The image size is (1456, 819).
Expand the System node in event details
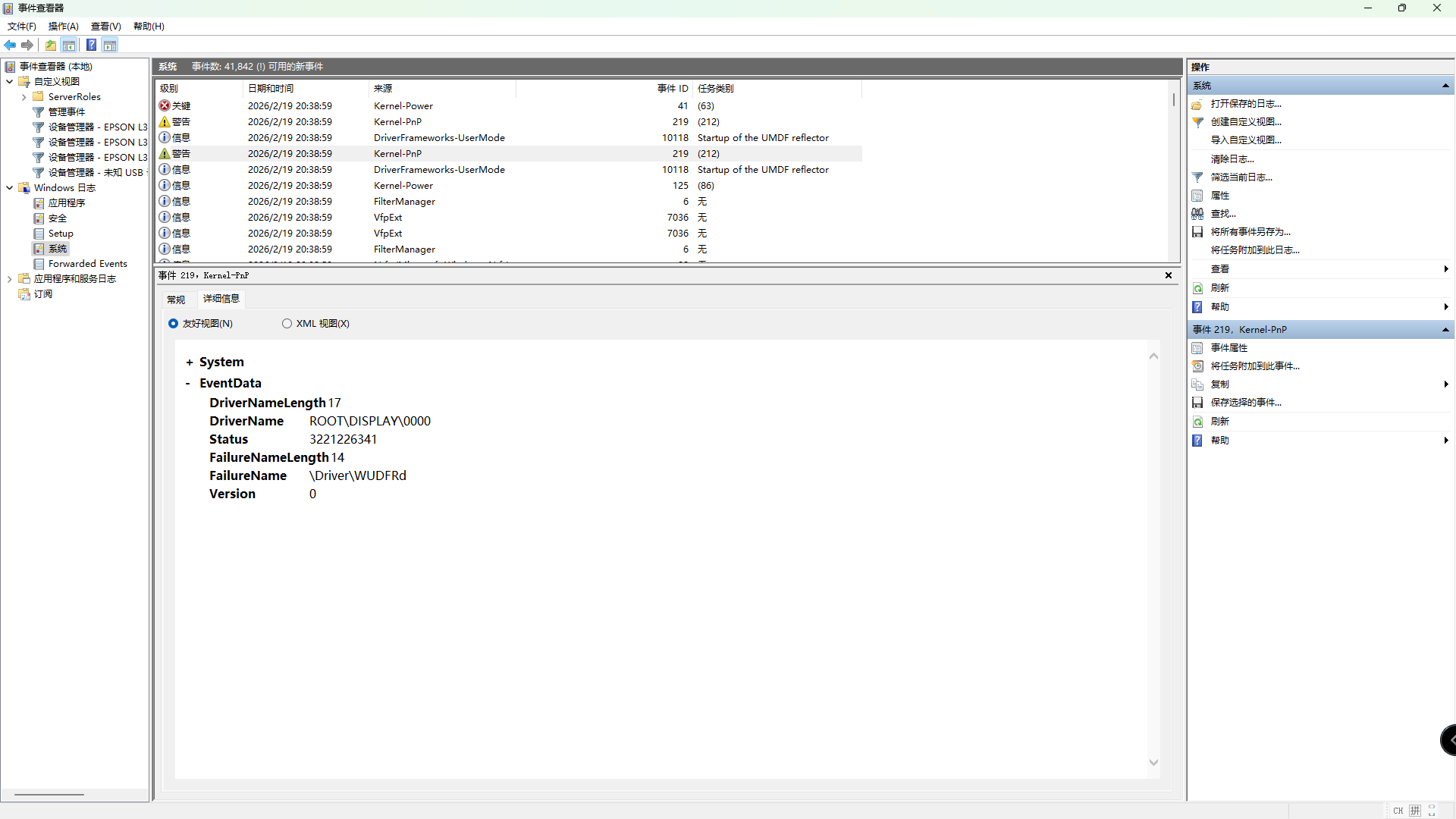[x=189, y=362]
